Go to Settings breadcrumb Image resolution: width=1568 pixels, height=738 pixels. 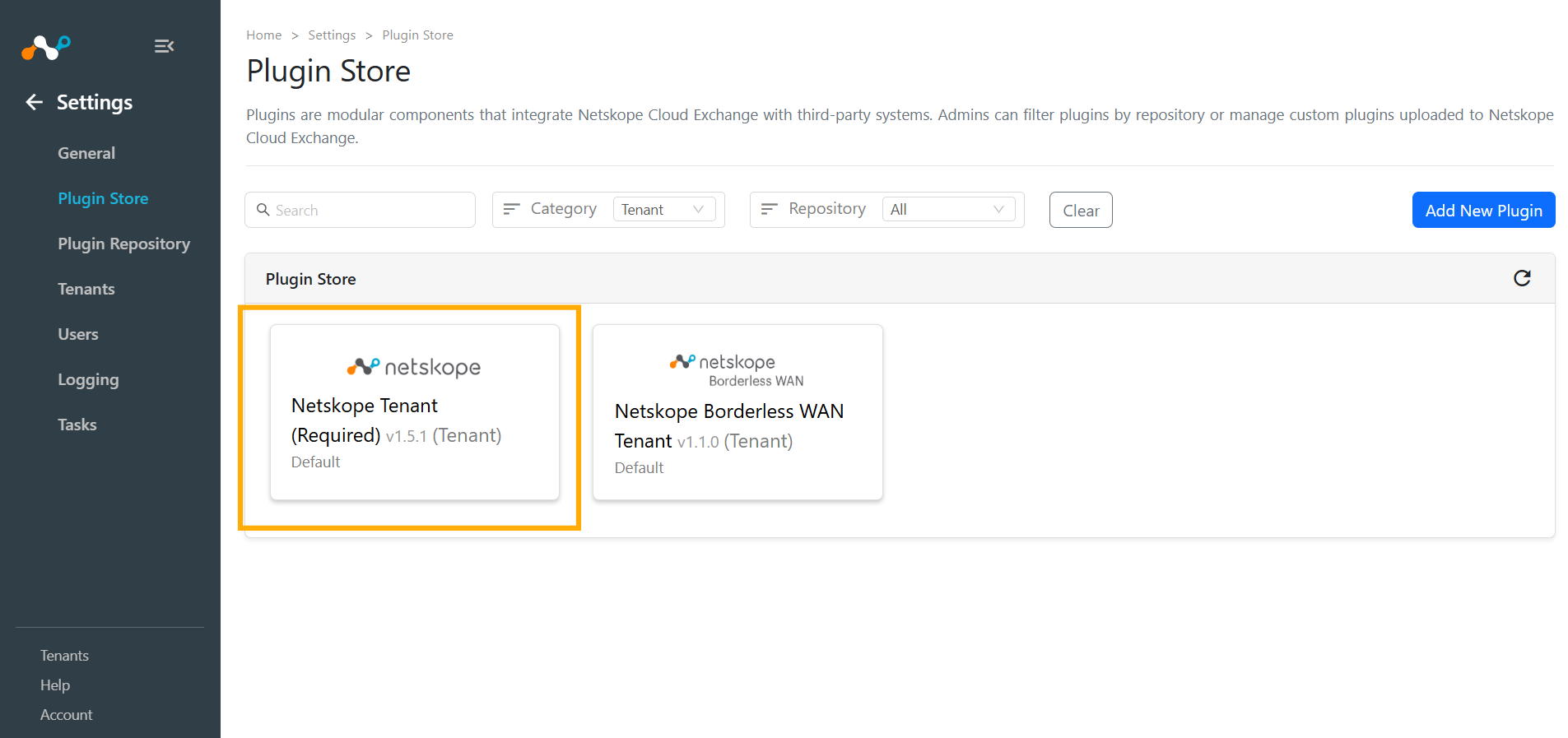click(332, 35)
